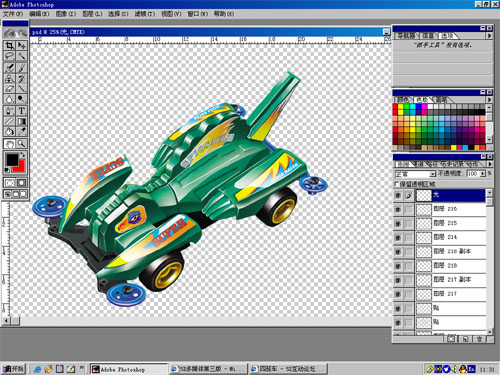
Task: Enable the 保留透明区域 checkbox
Action: (x=396, y=184)
